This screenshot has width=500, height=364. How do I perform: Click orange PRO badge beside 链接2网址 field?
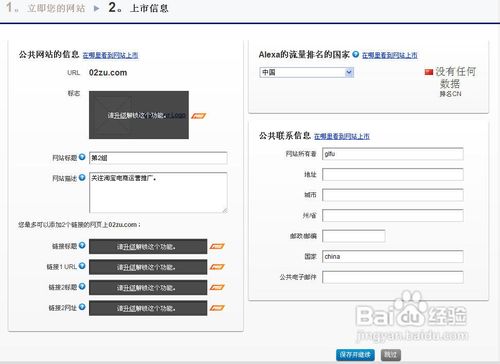[217, 308]
